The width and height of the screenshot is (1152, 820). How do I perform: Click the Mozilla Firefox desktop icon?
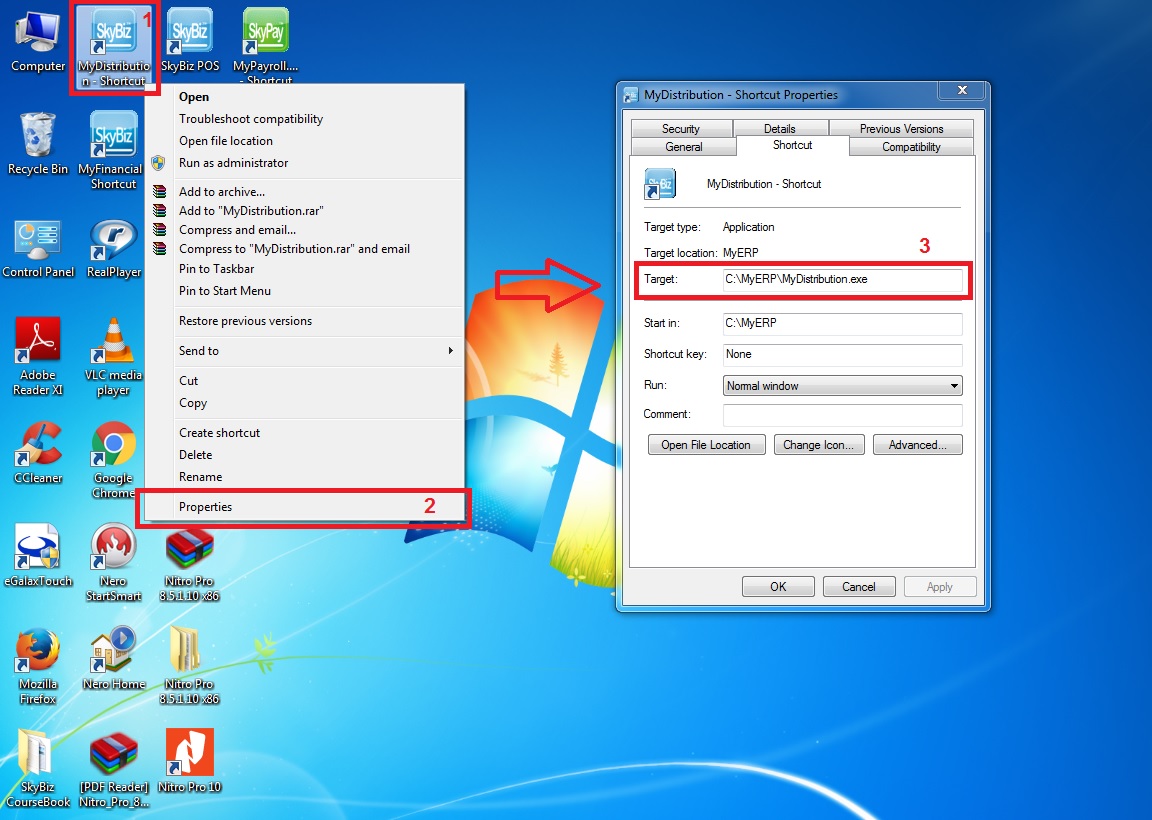coord(38,653)
